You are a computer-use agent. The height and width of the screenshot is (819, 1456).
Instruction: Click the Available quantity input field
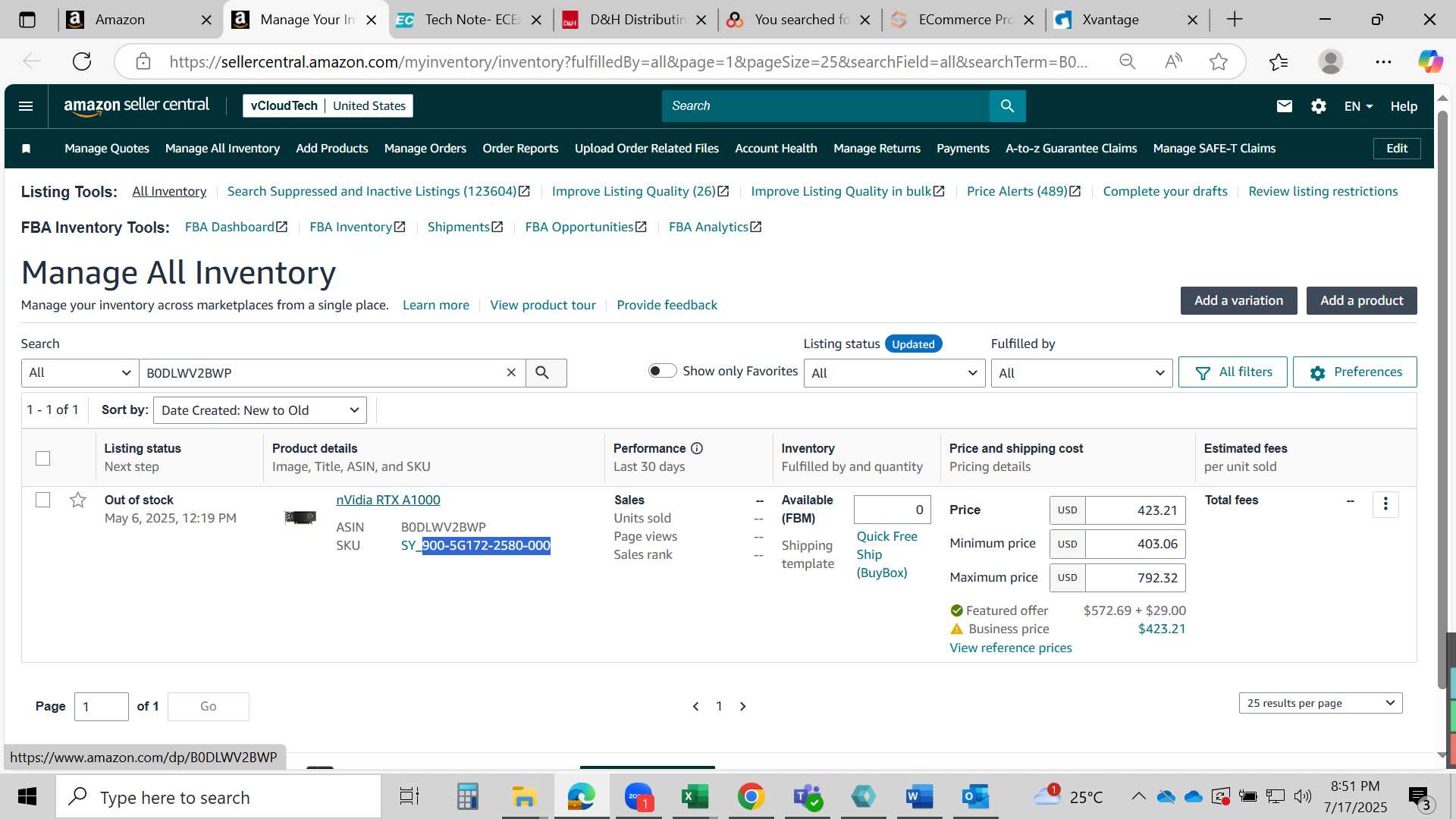coord(892,510)
